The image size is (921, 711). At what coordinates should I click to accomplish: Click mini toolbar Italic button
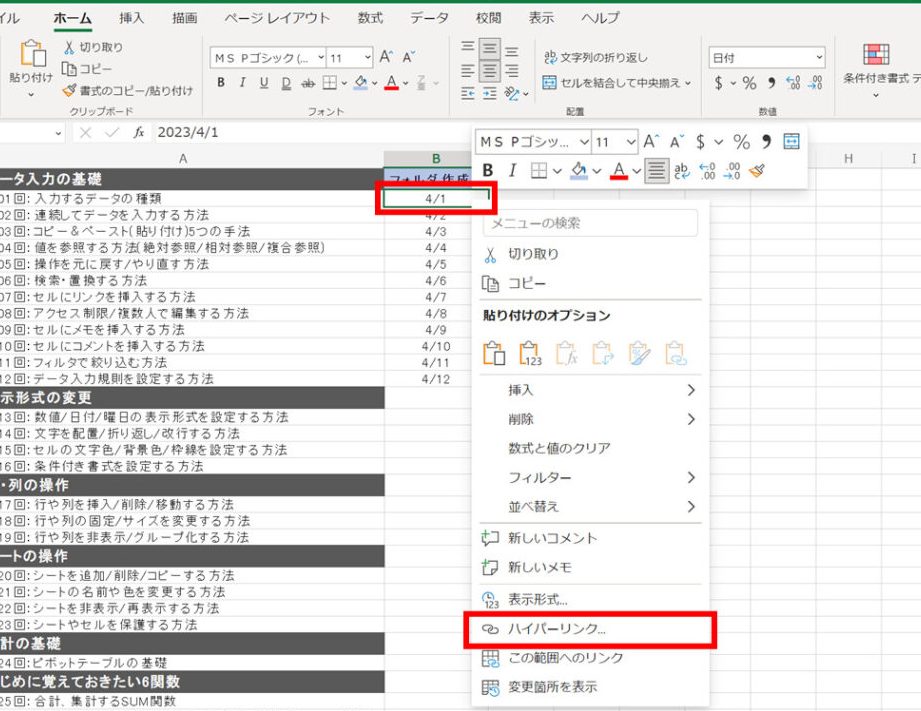point(513,170)
